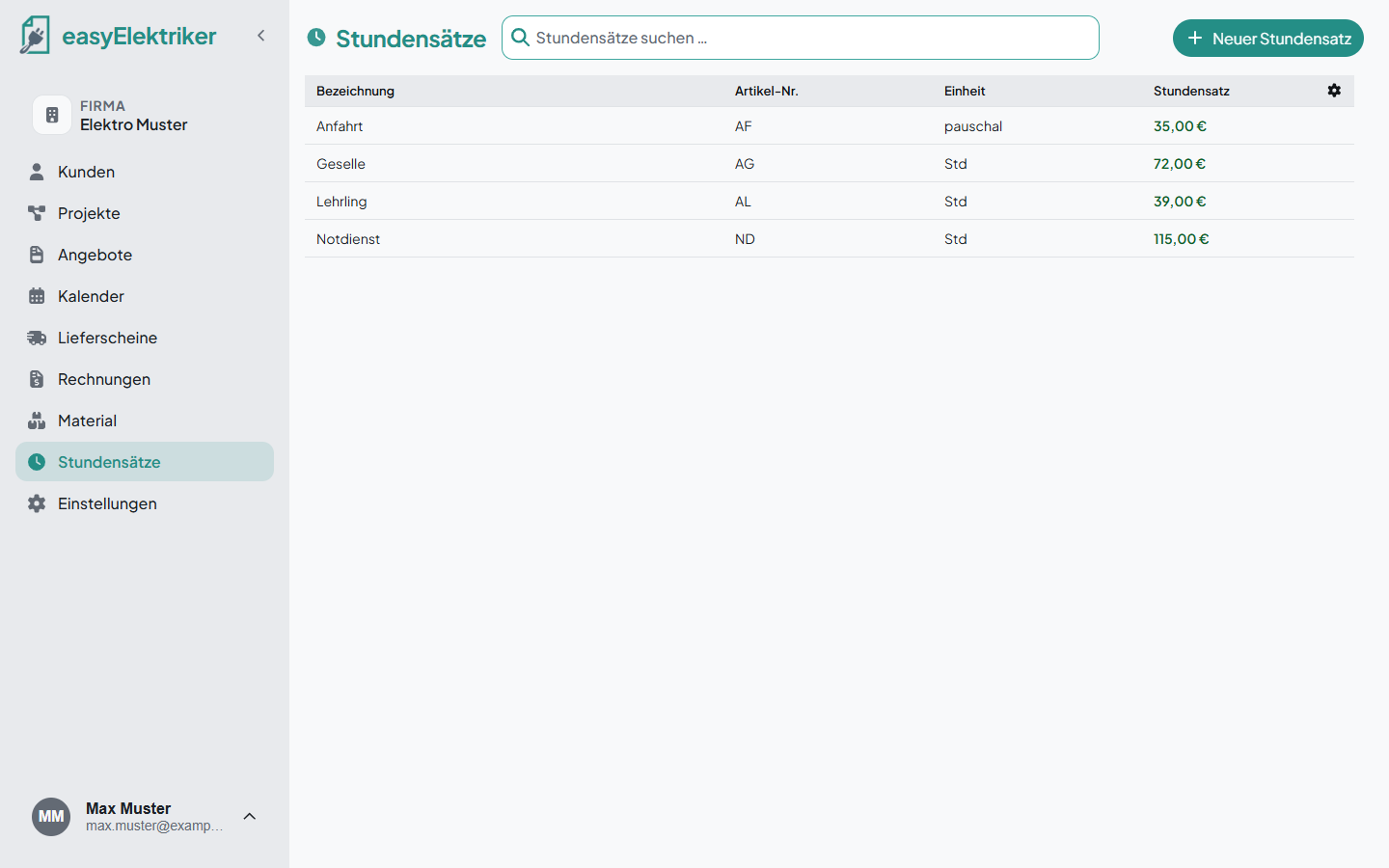Click the 115,00 € rate value
Image resolution: width=1389 pixels, height=868 pixels.
point(1181,239)
